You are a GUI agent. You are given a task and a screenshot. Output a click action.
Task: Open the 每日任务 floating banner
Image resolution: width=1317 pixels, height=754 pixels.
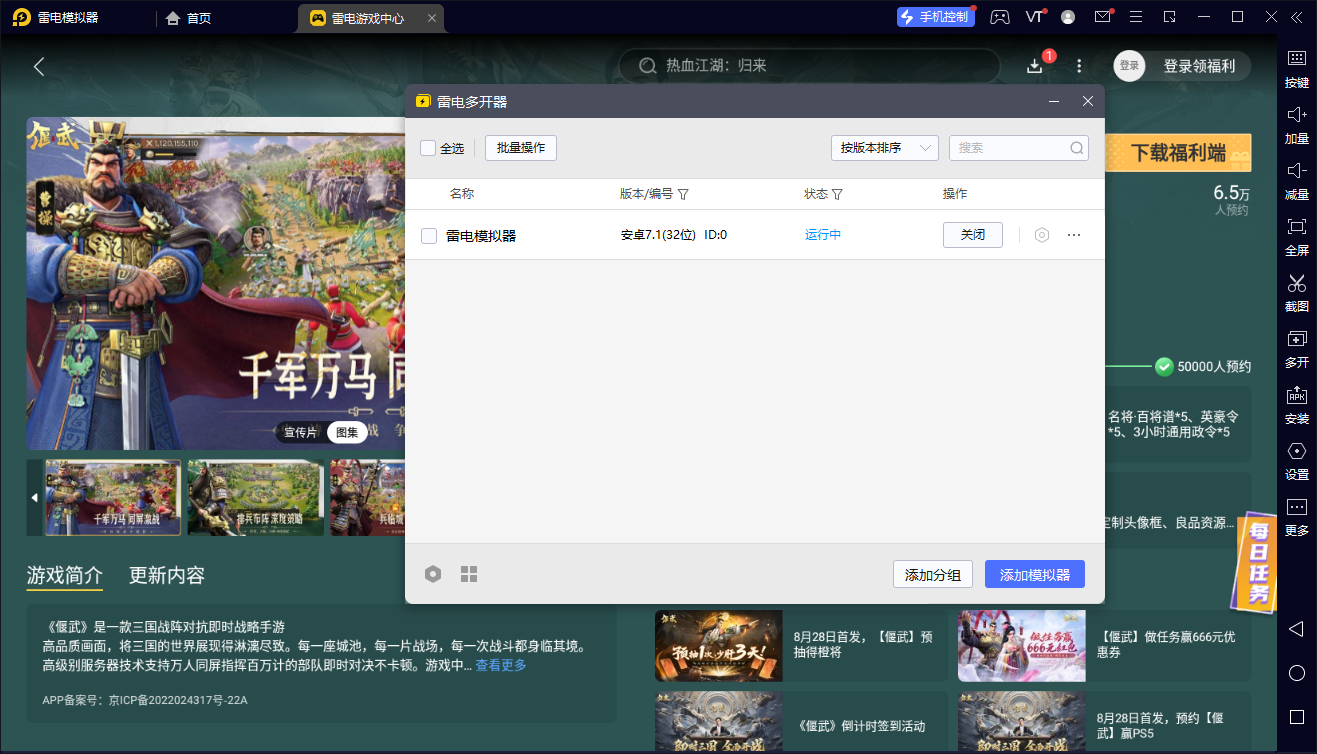pos(1258,563)
